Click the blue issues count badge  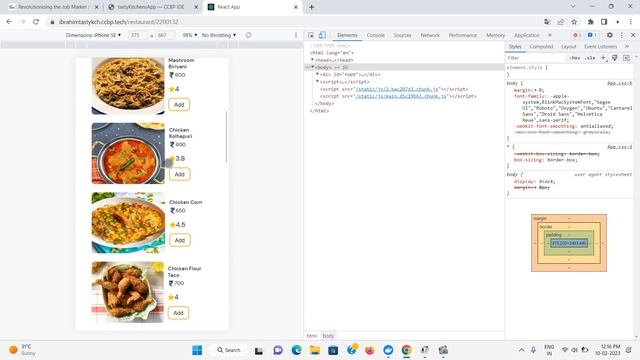click(592, 35)
